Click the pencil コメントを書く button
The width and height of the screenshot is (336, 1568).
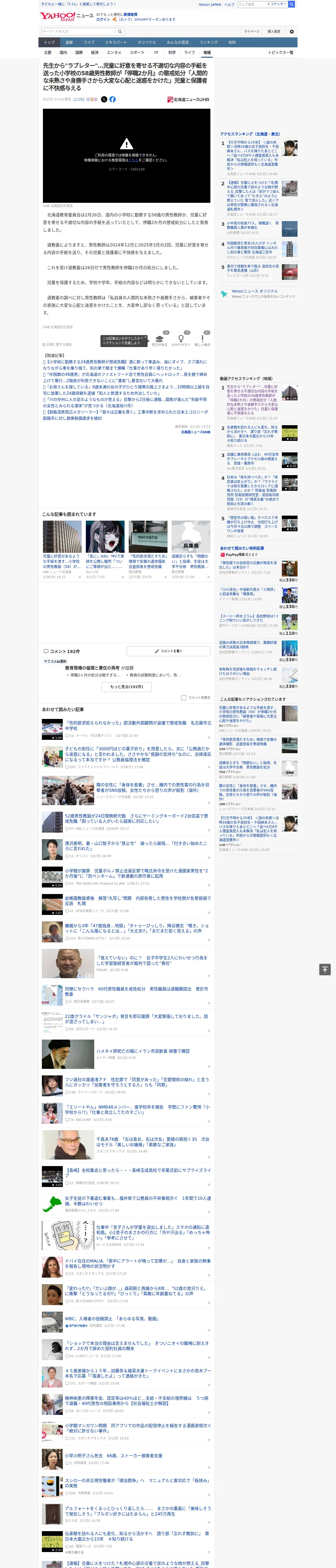pyautogui.click(x=169, y=651)
